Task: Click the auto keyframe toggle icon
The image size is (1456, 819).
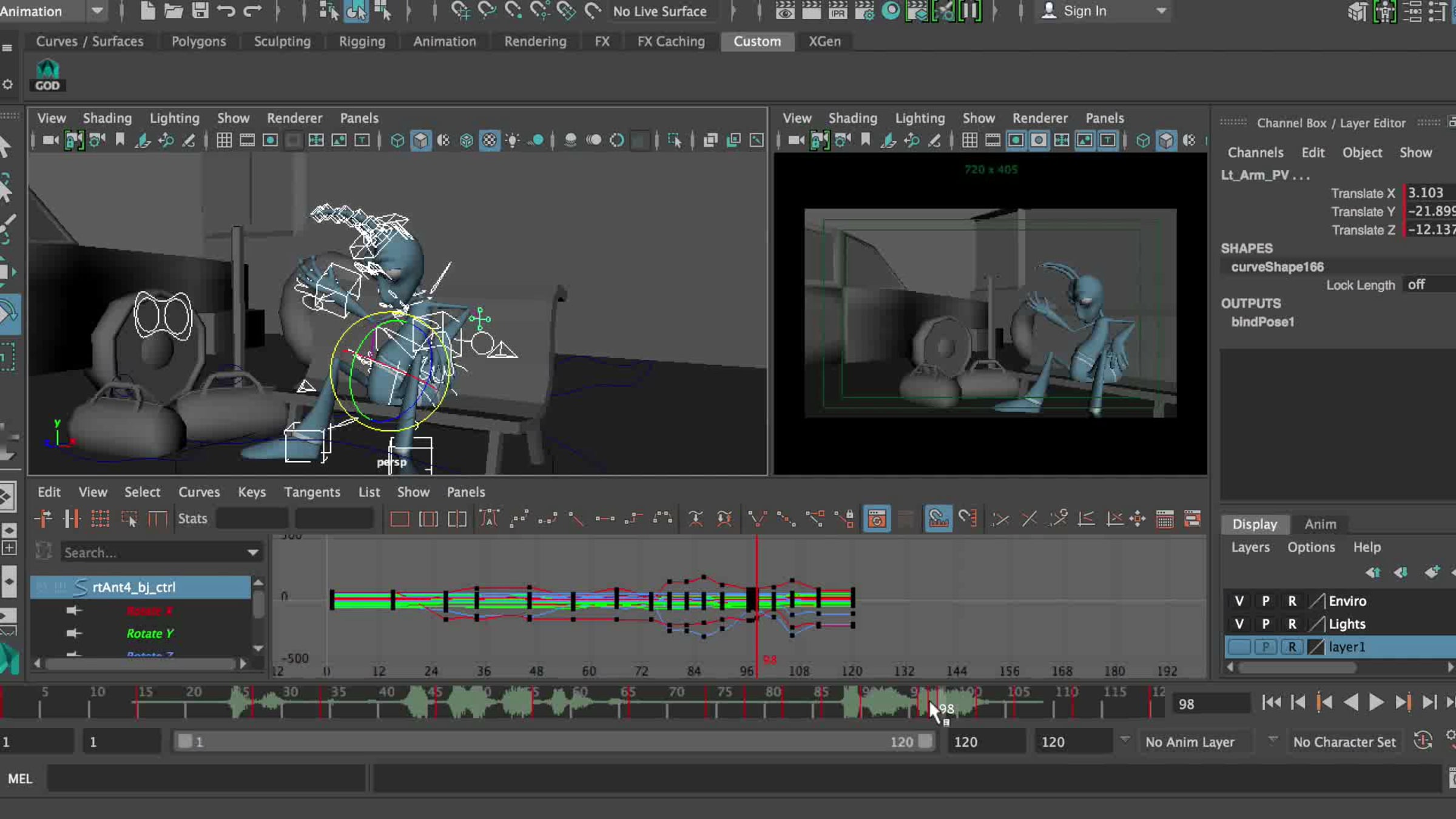Action: pyautogui.click(x=1423, y=741)
